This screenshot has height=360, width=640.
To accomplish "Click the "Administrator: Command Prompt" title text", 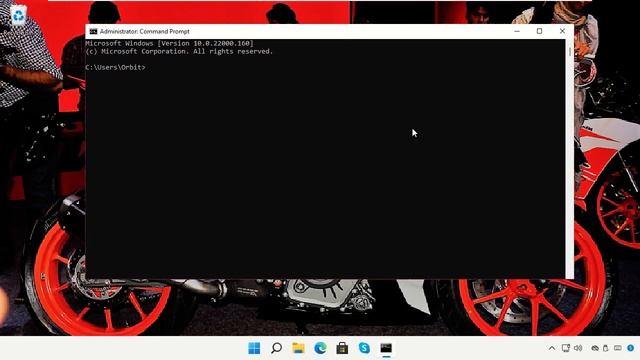I will coord(144,31).
